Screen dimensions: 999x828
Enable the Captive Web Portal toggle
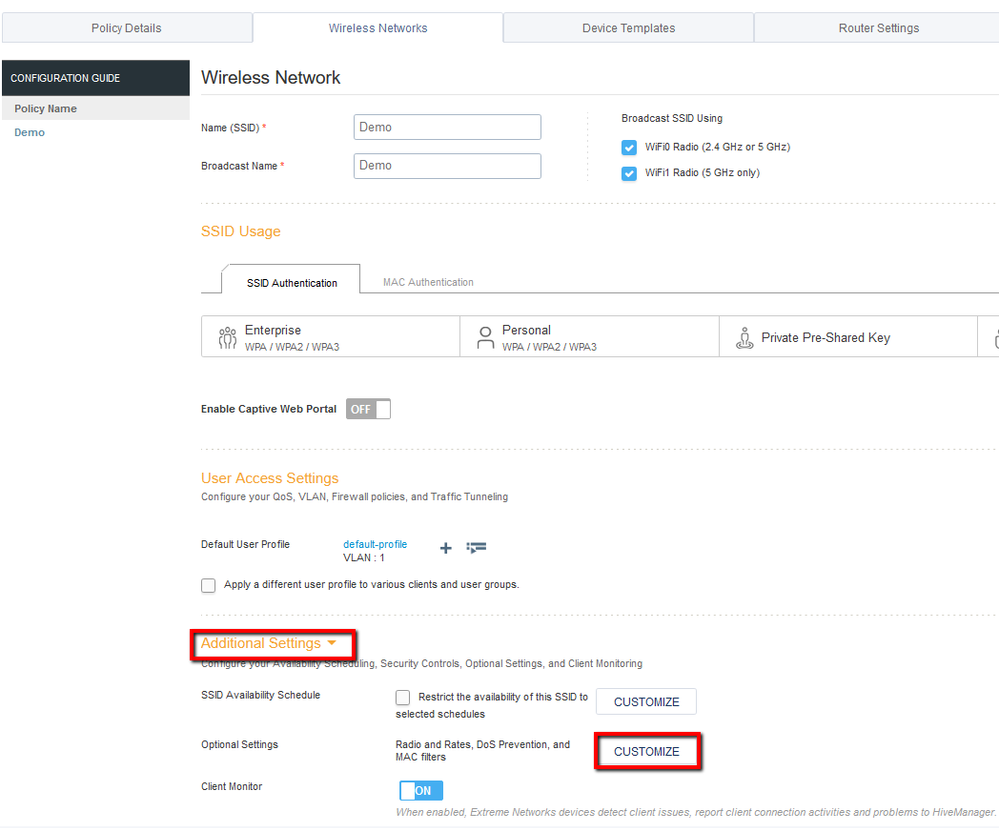(x=368, y=409)
